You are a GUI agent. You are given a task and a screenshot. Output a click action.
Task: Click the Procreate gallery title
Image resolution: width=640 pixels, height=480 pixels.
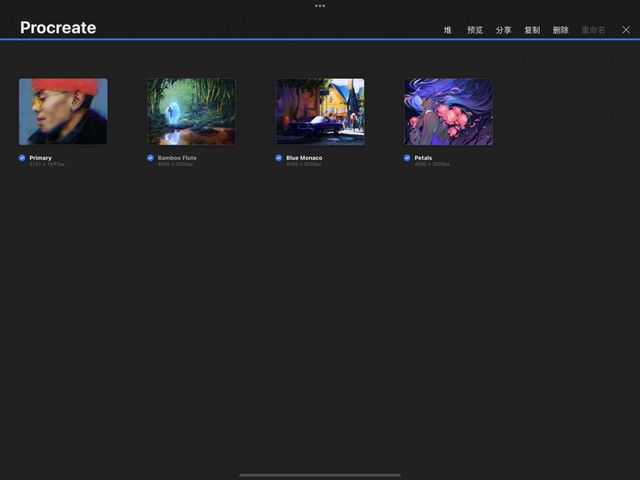(58, 28)
